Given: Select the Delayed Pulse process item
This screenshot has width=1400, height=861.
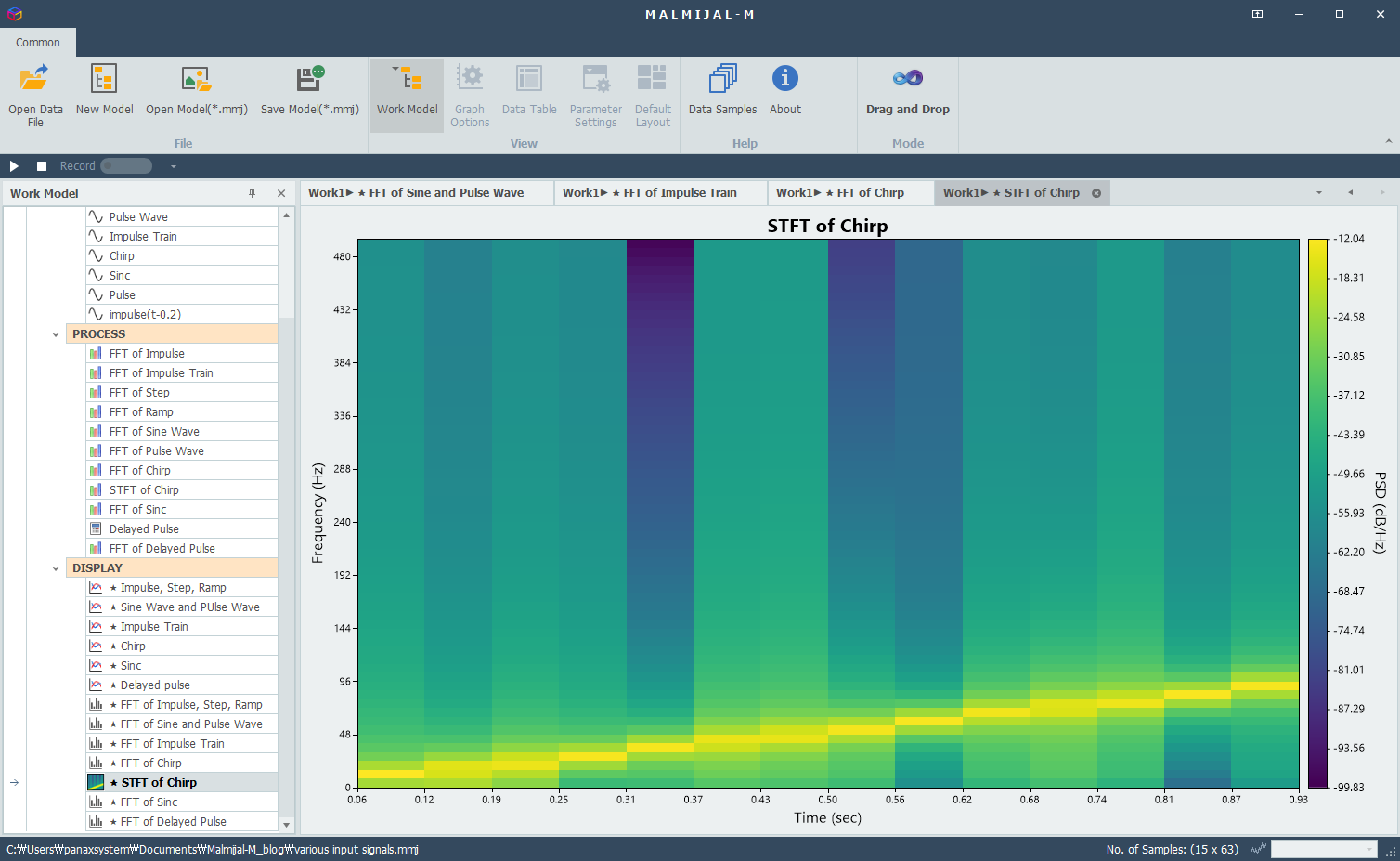Looking at the screenshot, I should pyautogui.click(x=182, y=529).
